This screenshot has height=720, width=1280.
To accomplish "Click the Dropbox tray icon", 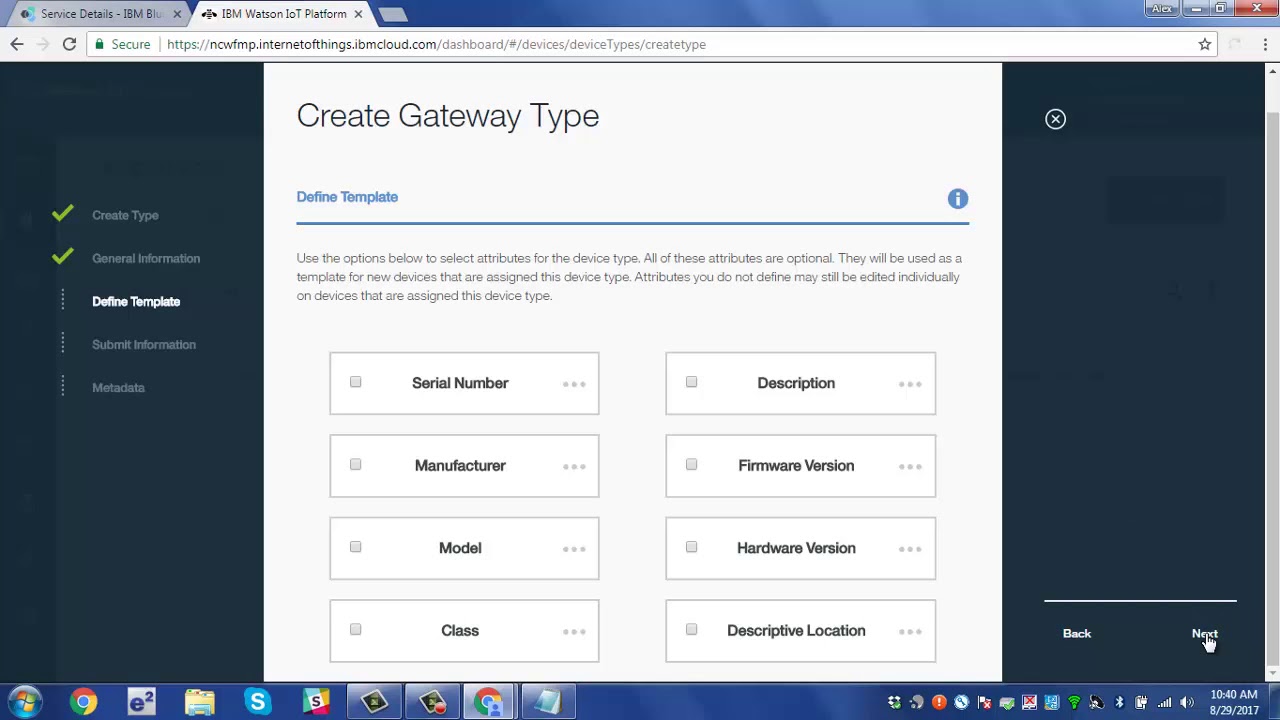I will (x=894, y=702).
